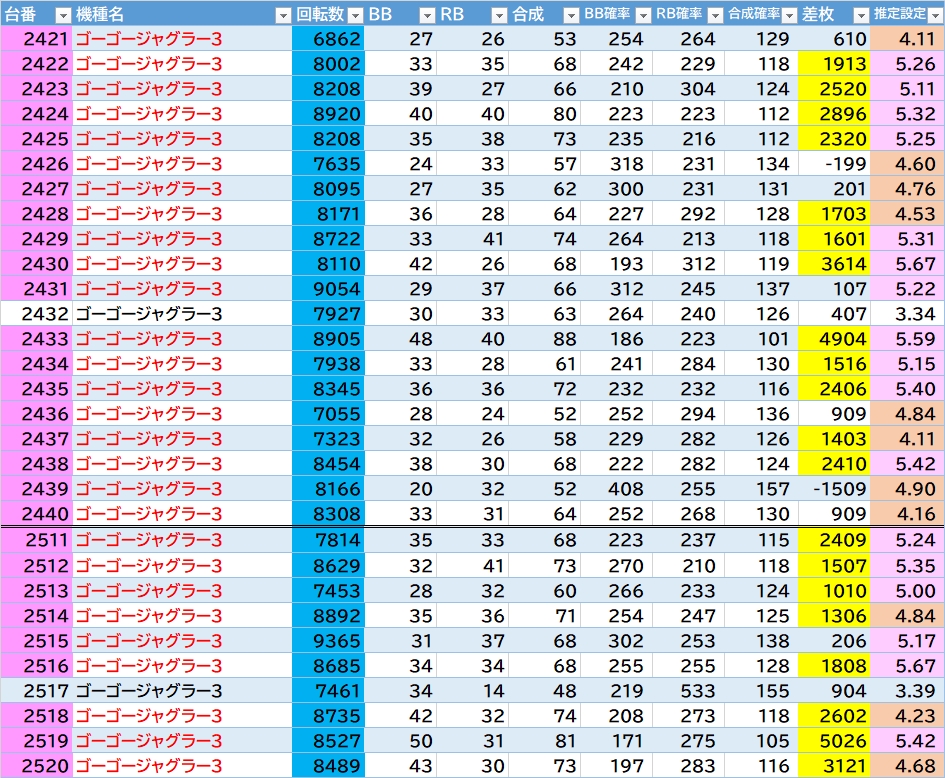Select the estimated setting cell 4.60
This screenshot has width=945, height=778.
coord(908,164)
